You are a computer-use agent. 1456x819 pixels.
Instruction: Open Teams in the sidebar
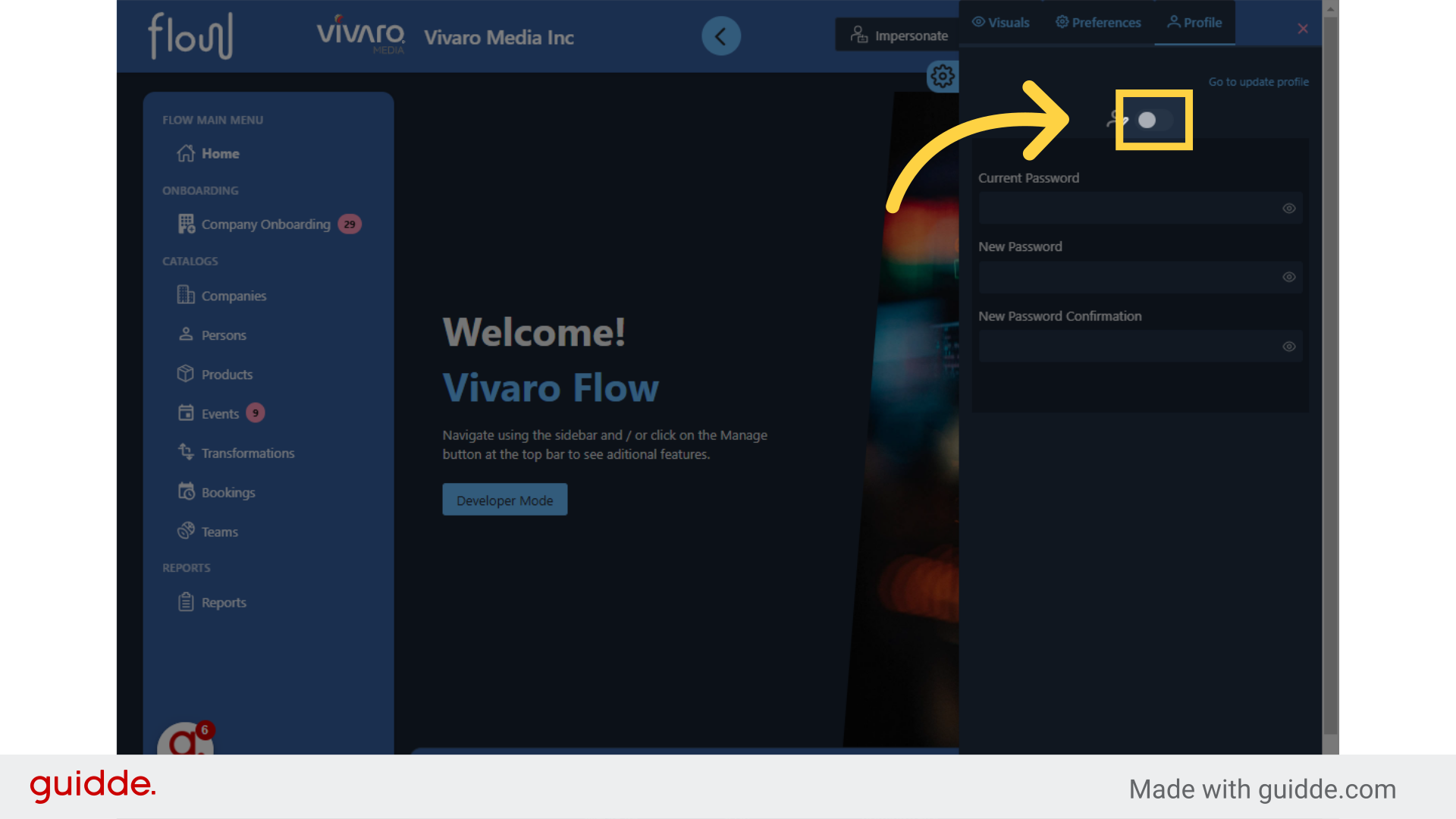point(219,532)
